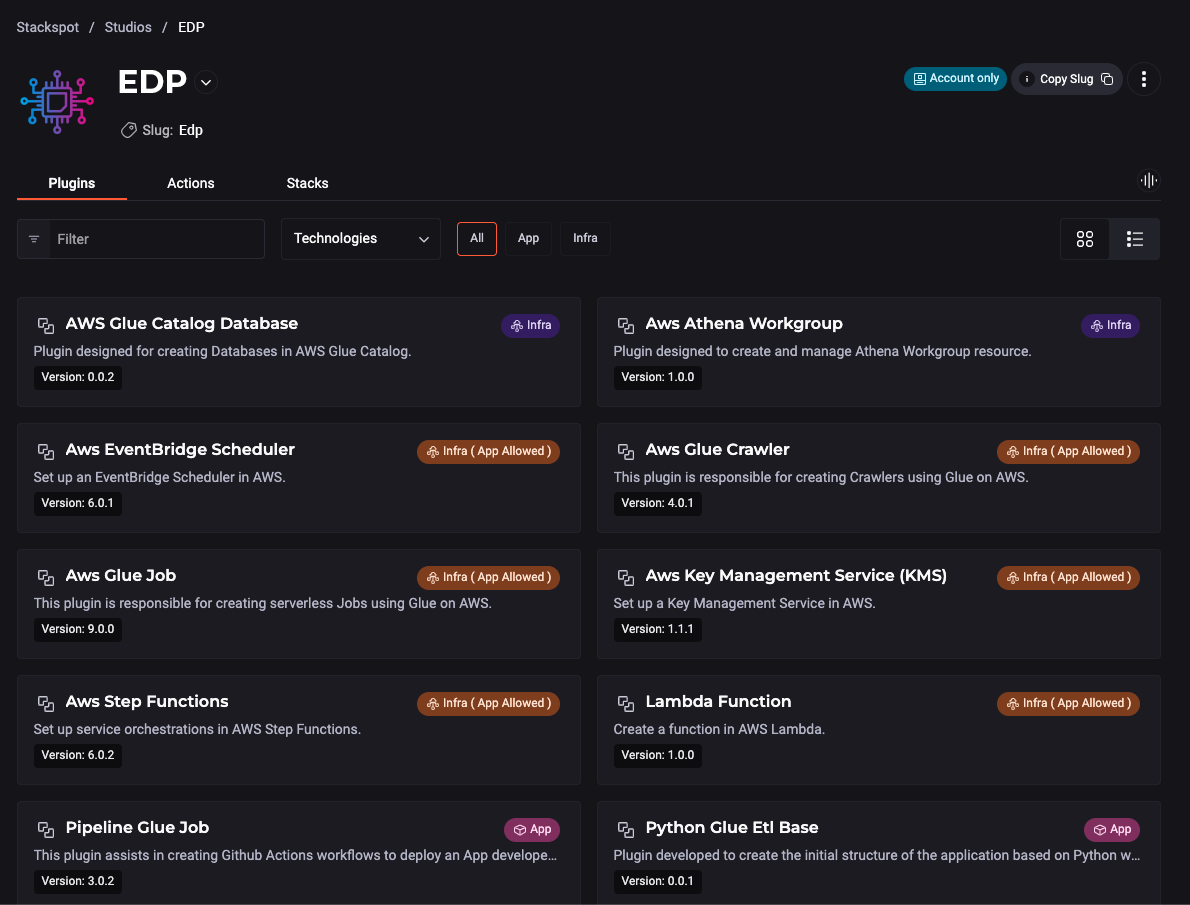Click Infra (App Allowed) badge on Aws Glue Crawler
The height and width of the screenshot is (905, 1190).
[1069, 452]
